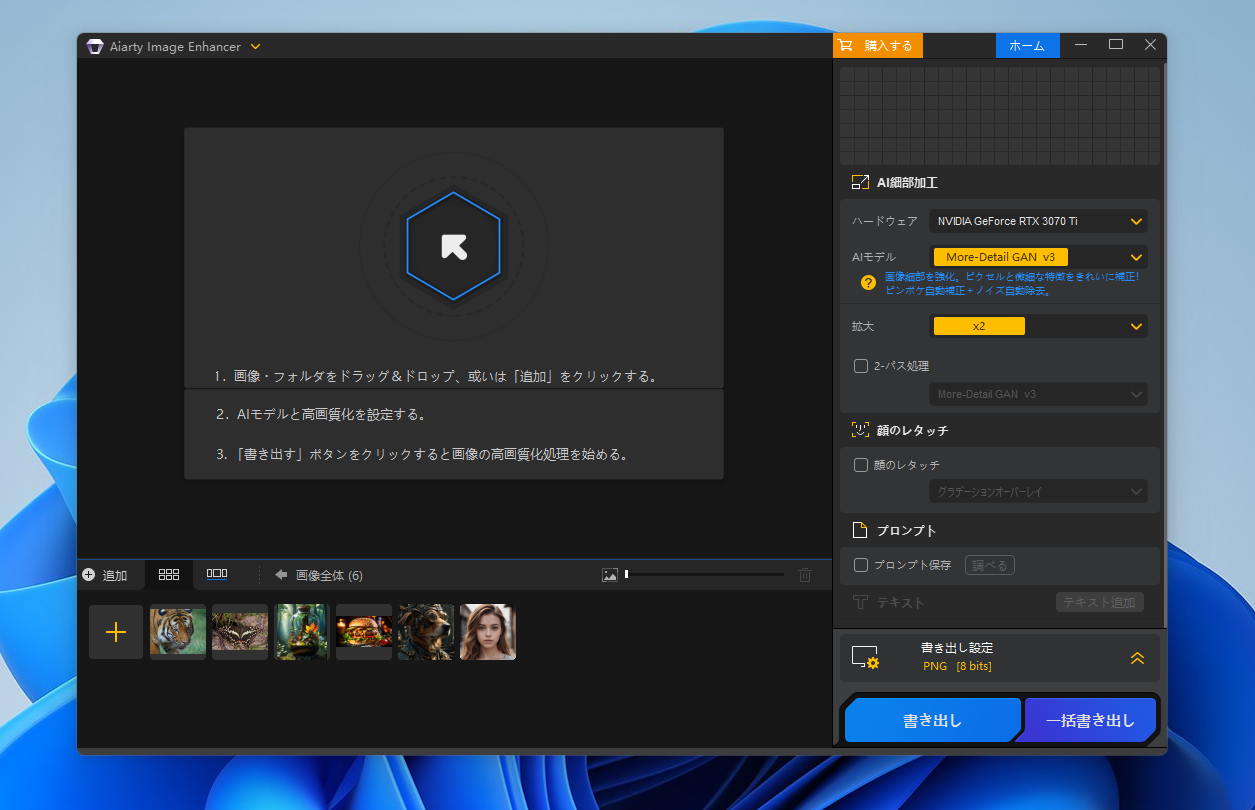1255x810 pixels.
Task: Click the テキスト T icon
Action: coord(859,602)
